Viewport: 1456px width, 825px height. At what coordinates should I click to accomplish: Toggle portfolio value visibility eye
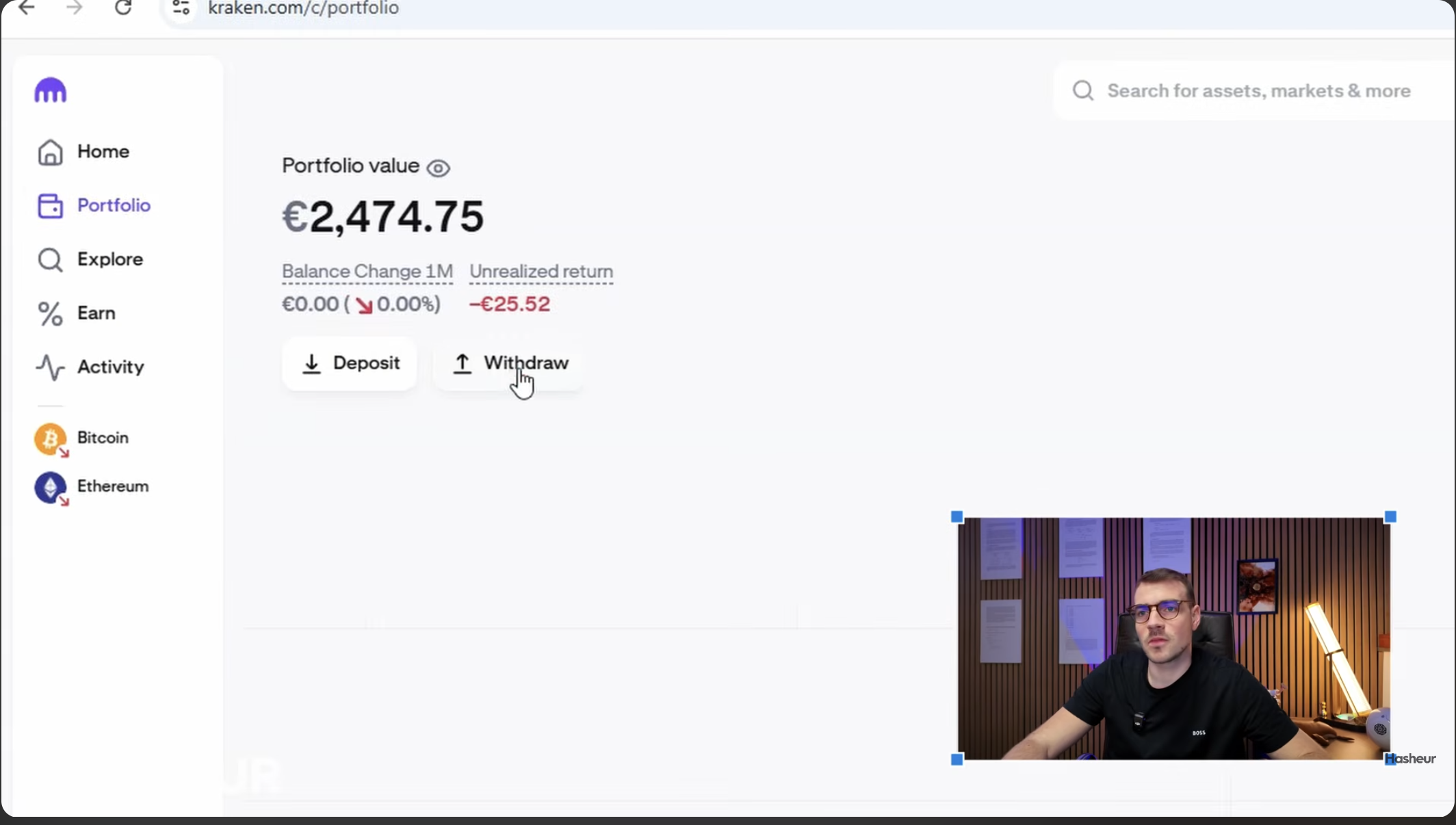point(438,168)
